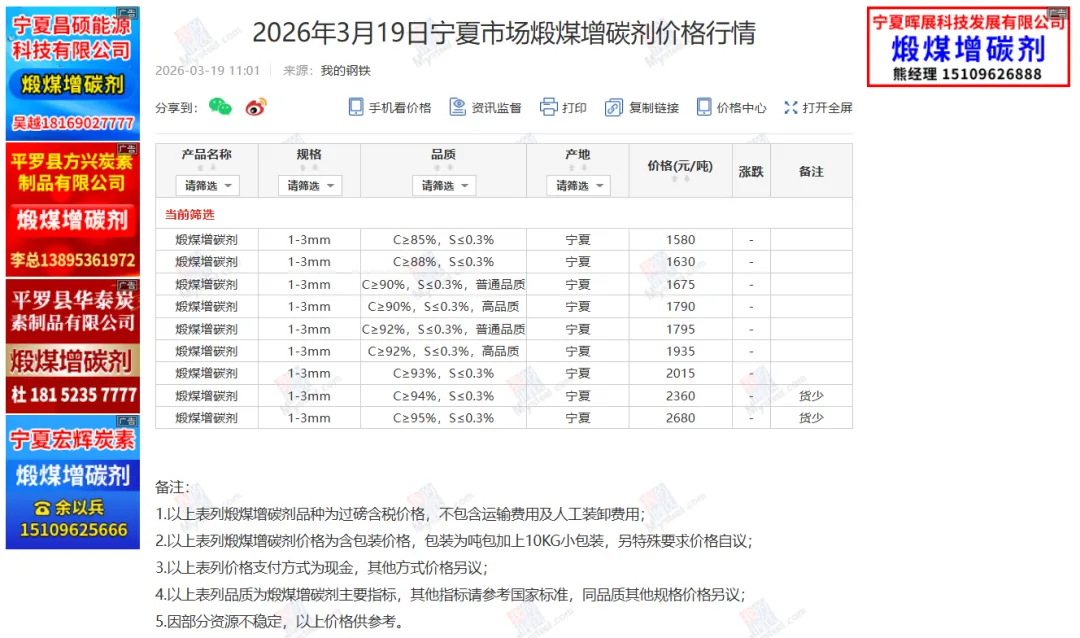Open 宁夏昌硕能源 advertisement banner

[72, 70]
